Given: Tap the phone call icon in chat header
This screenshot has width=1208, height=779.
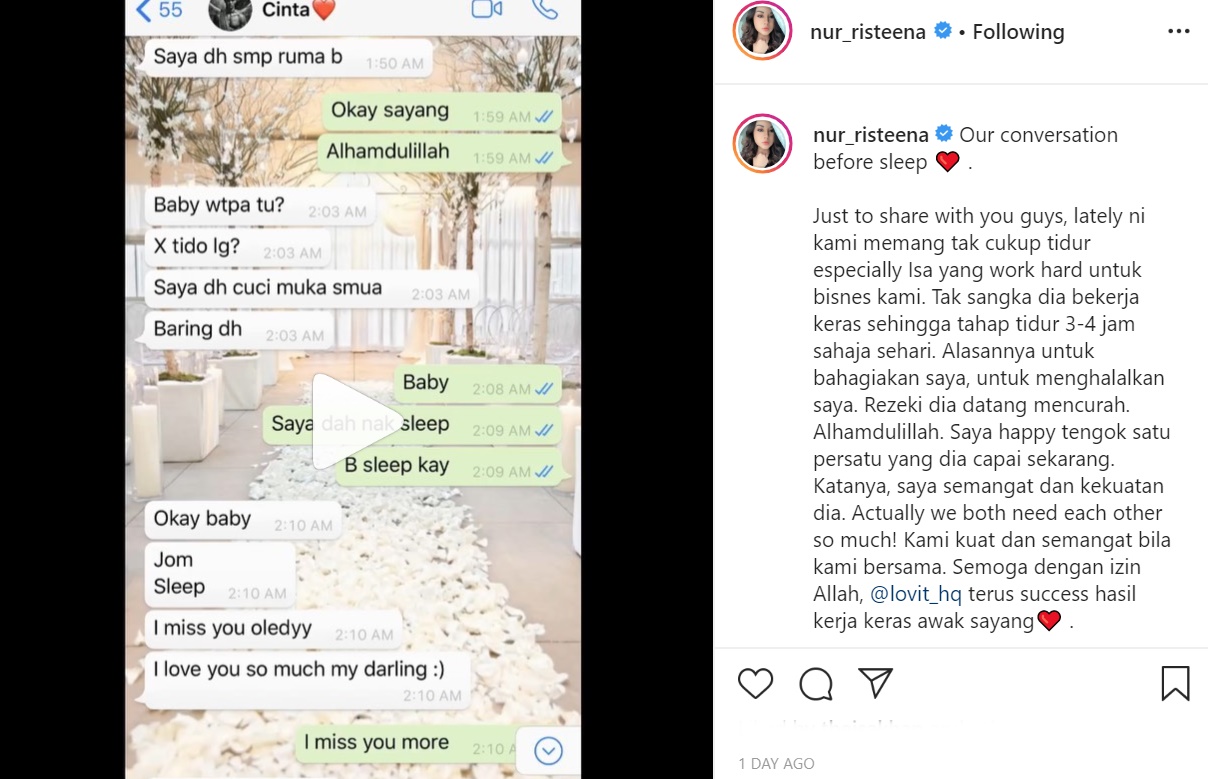Looking at the screenshot, I should [x=545, y=9].
